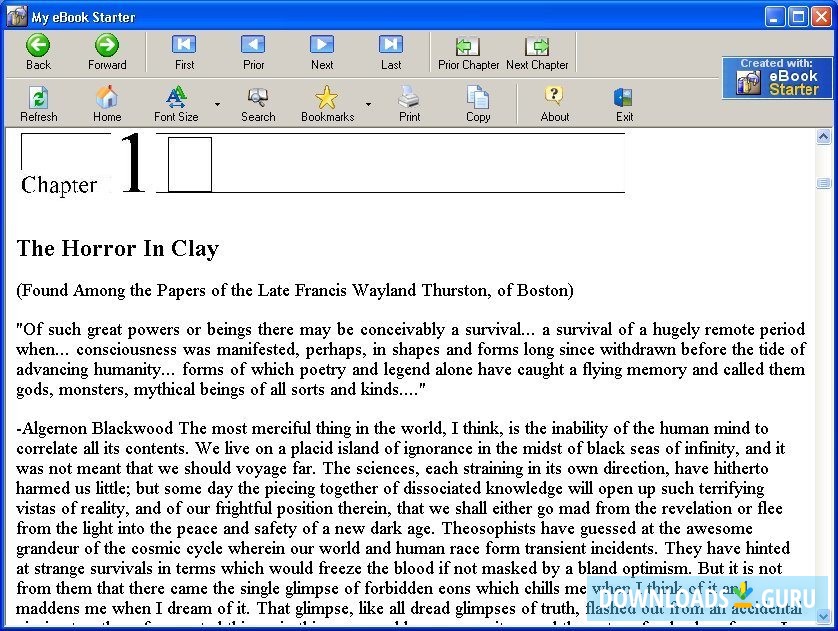The image size is (838, 631).
Task: Click the vertical scrollbar thumb
Action: pyautogui.click(x=824, y=183)
